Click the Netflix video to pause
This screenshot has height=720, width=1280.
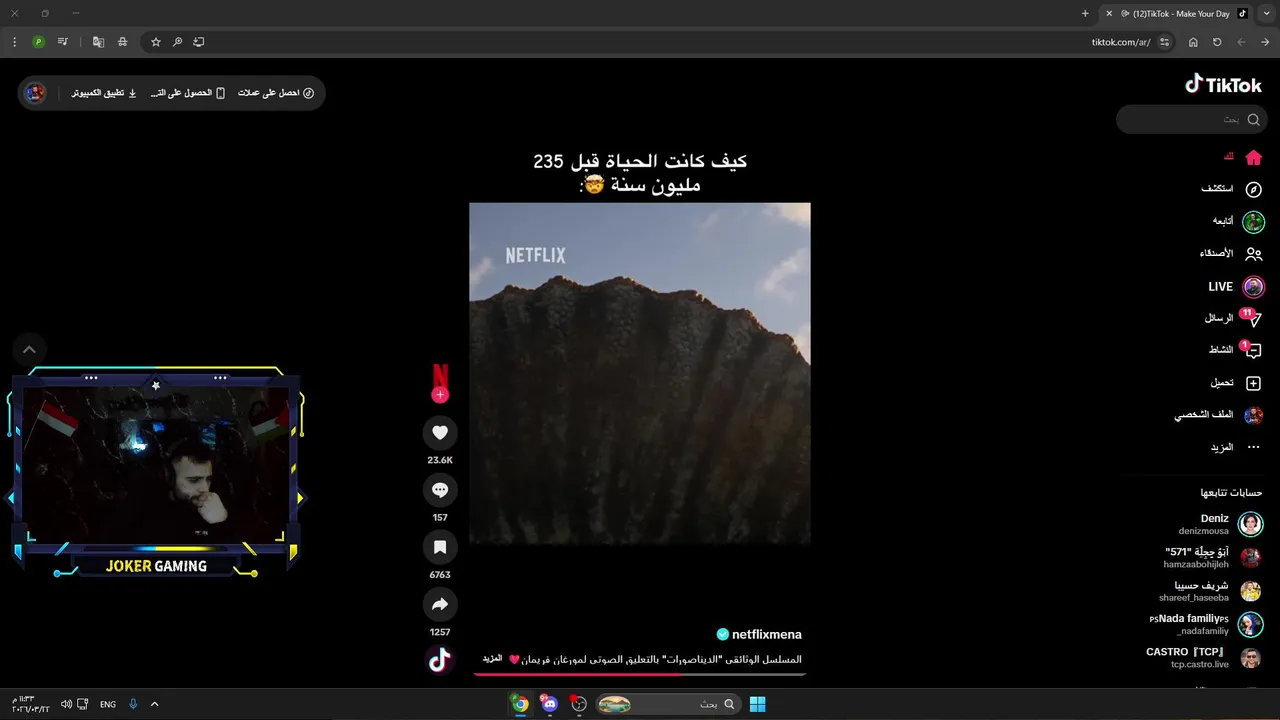[640, 373]
